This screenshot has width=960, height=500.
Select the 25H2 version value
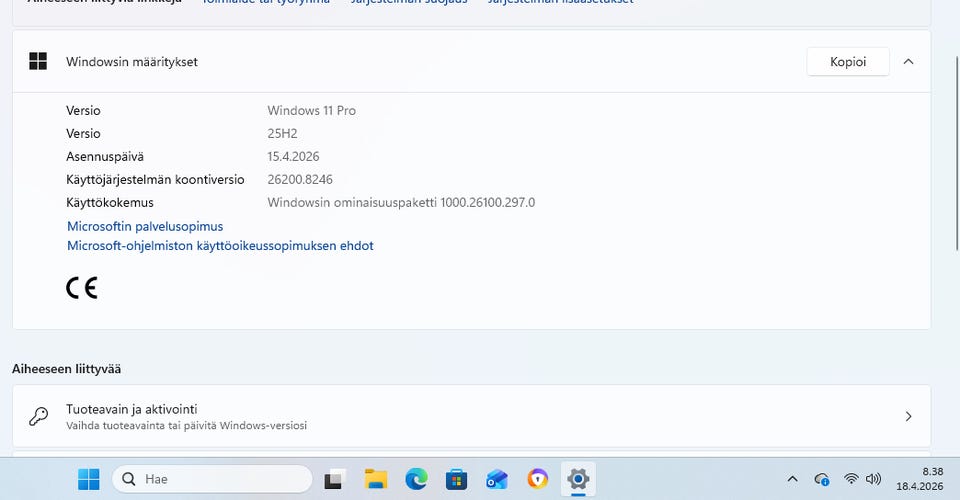pyautogui.click(x=282, y=133)
